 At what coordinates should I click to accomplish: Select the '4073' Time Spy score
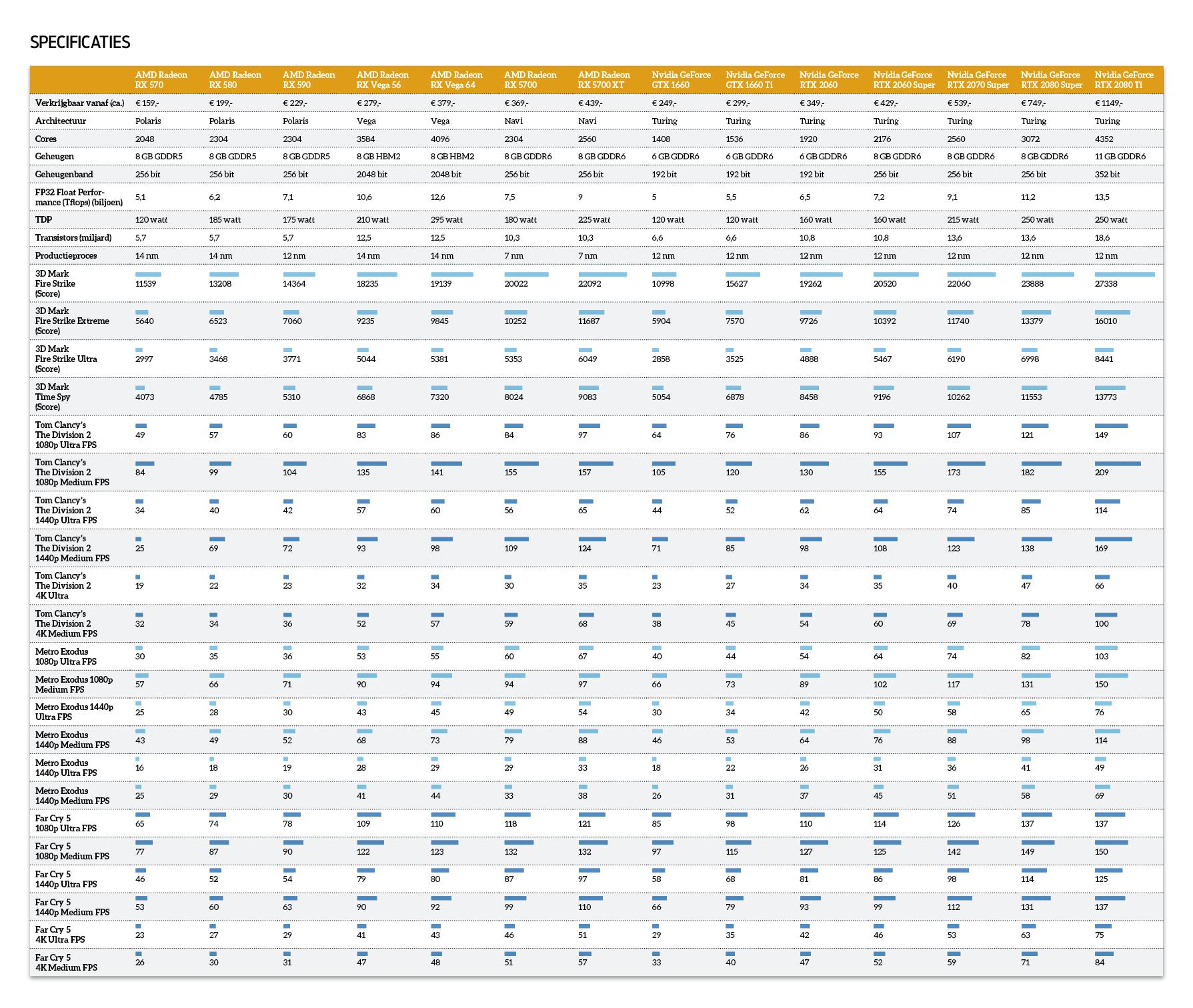(145, 397)
